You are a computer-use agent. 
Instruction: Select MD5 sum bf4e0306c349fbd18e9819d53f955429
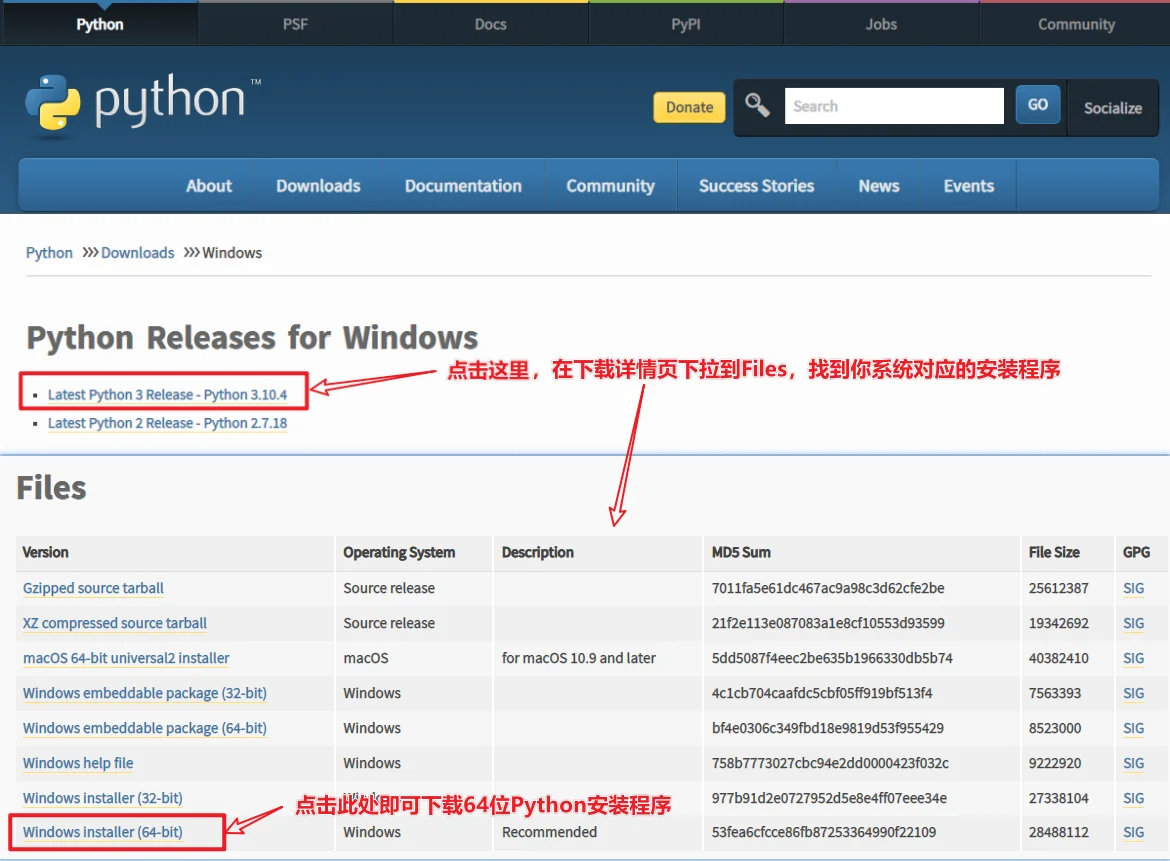828,728
